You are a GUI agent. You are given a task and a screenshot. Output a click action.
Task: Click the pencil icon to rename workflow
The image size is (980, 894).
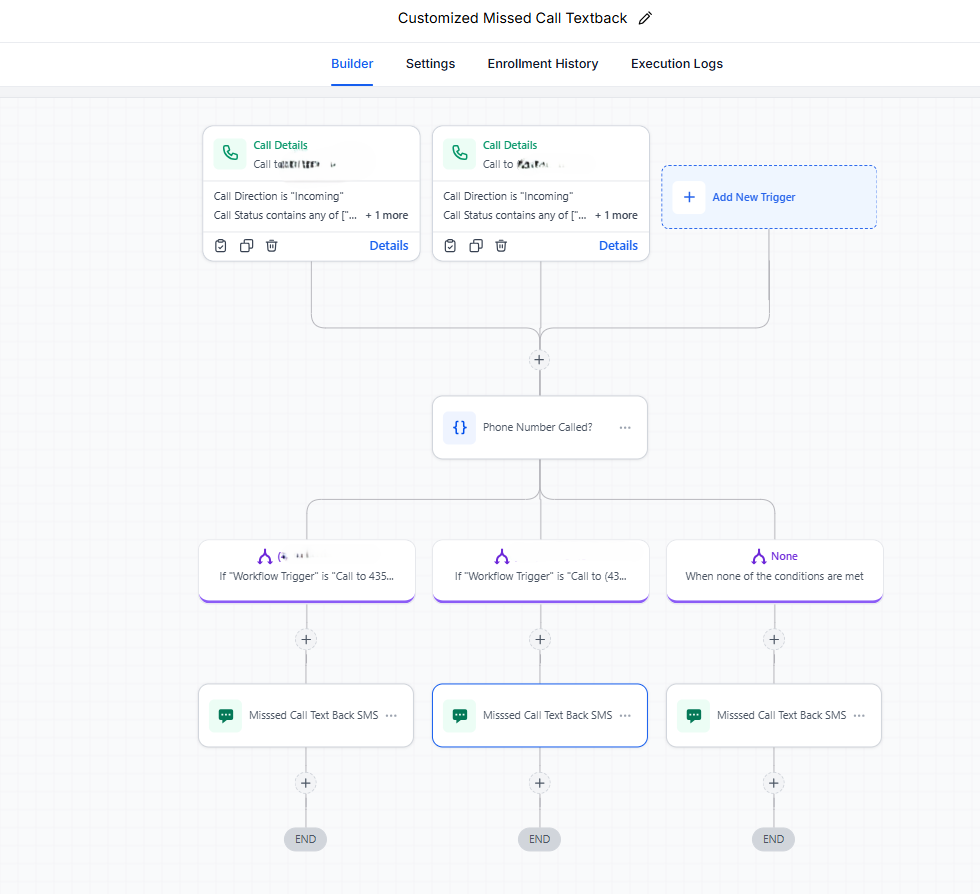coord(645,18)
